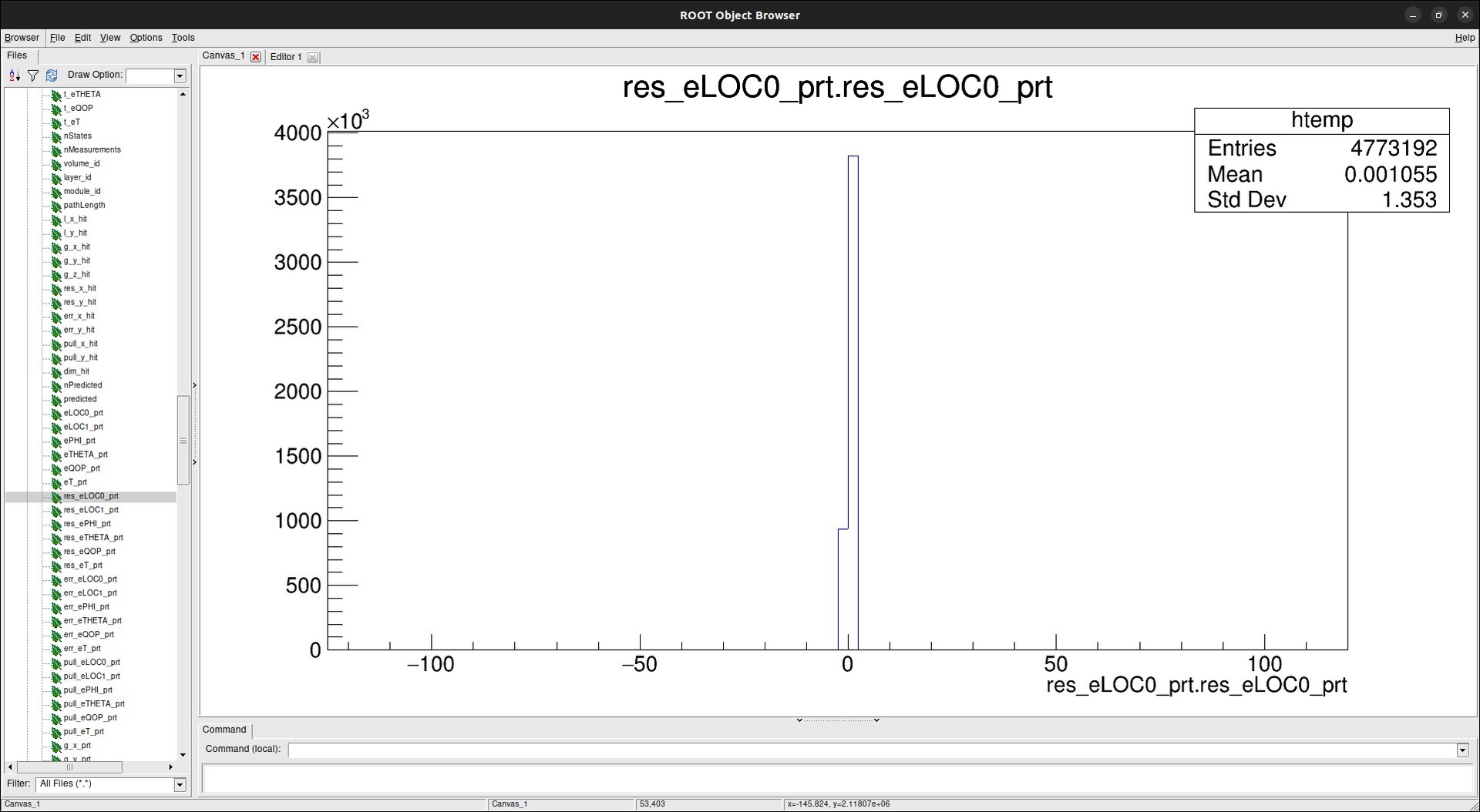Screen dimensions: 1480x812
Task: Click the nMeasurements branch leaf icon
Action: tap(57, 149)
